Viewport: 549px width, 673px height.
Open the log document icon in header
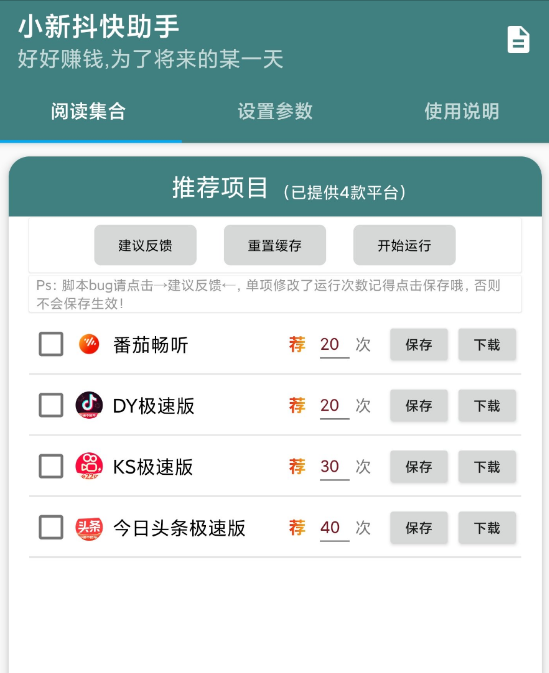point(518,40)
